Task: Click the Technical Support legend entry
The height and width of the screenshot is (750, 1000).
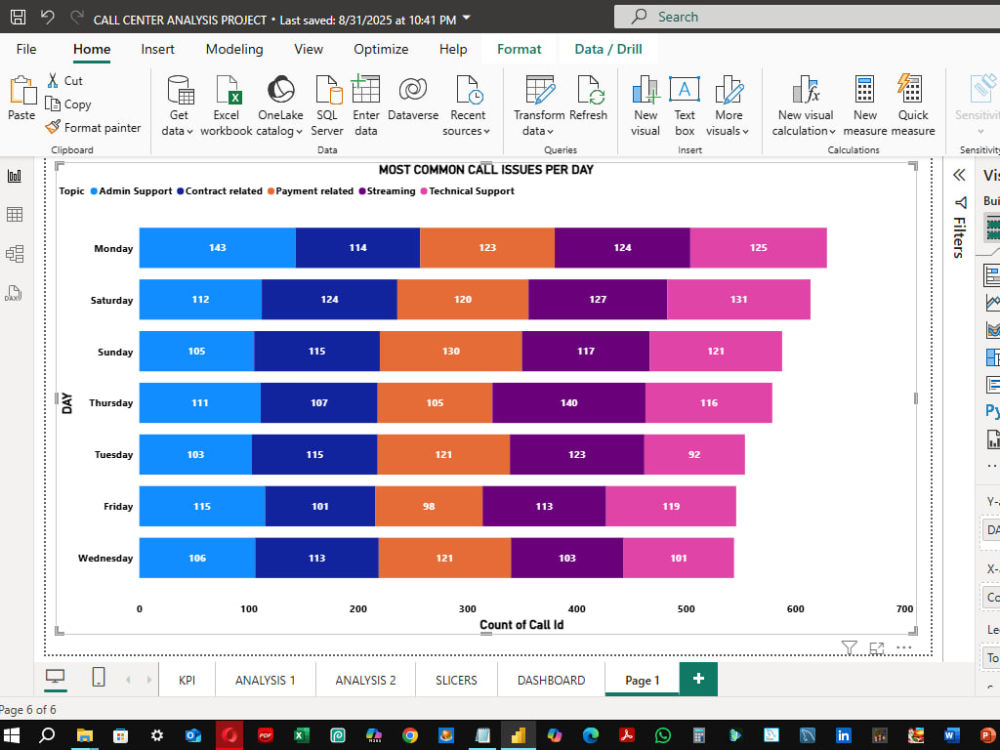Action: click(x=467, y=191)
